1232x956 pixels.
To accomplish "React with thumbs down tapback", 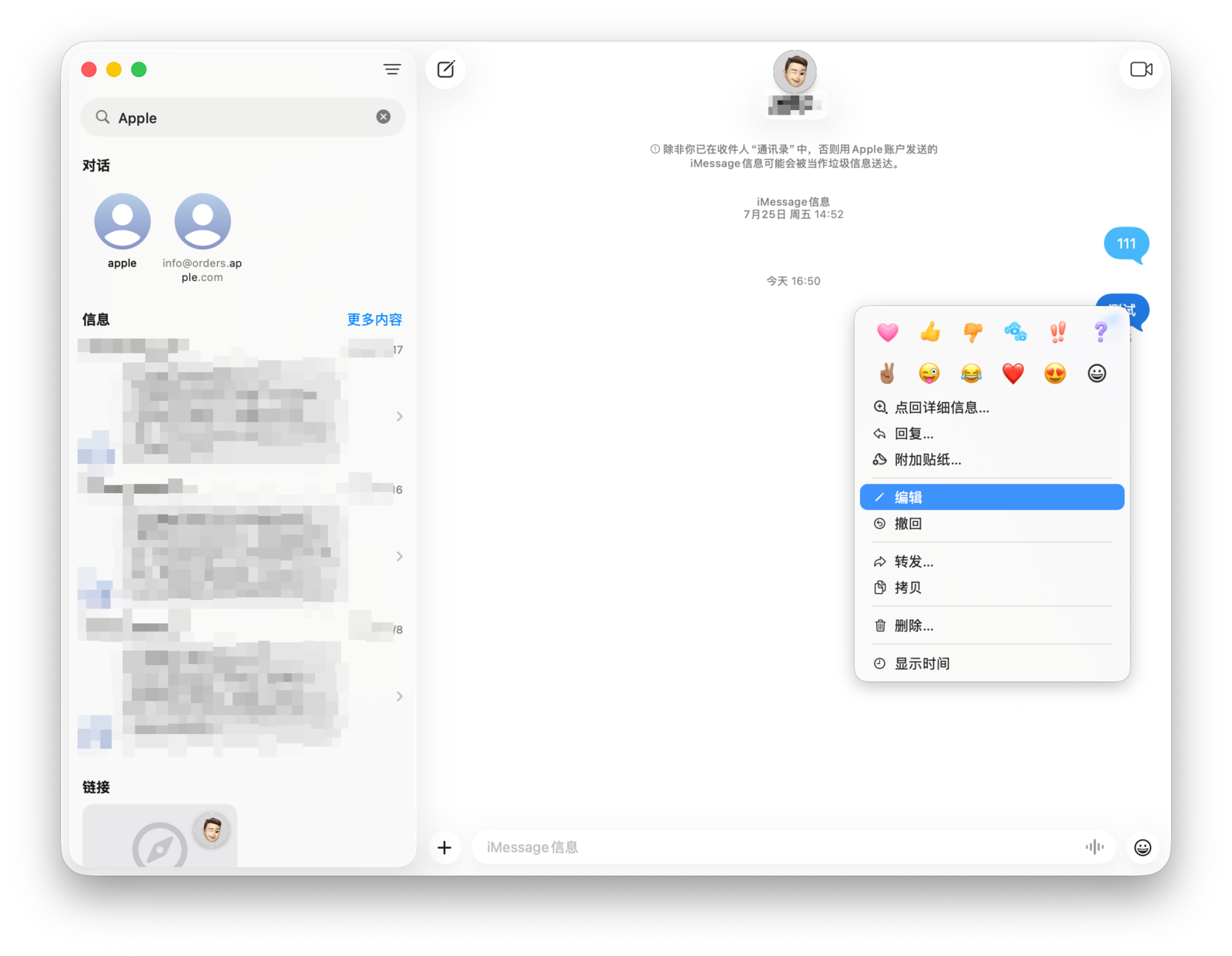I will click(973, 332).
